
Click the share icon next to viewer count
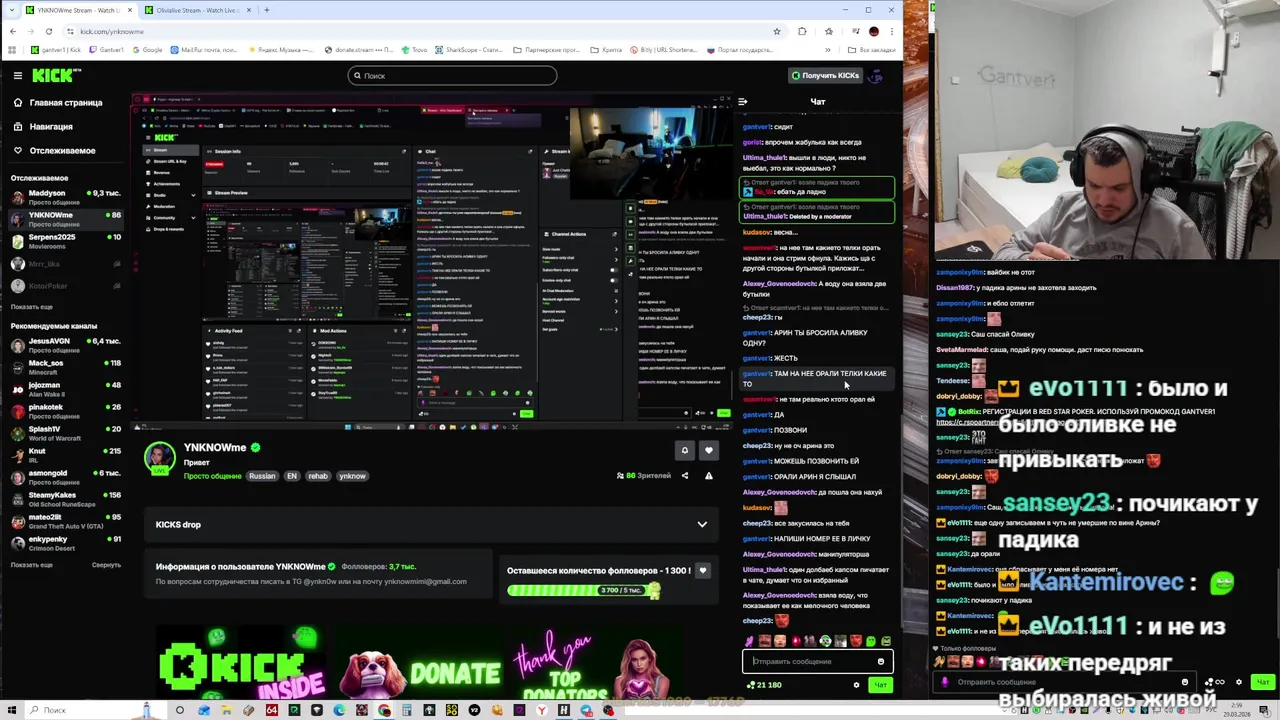pyautogui.click(x=685, y=476)
